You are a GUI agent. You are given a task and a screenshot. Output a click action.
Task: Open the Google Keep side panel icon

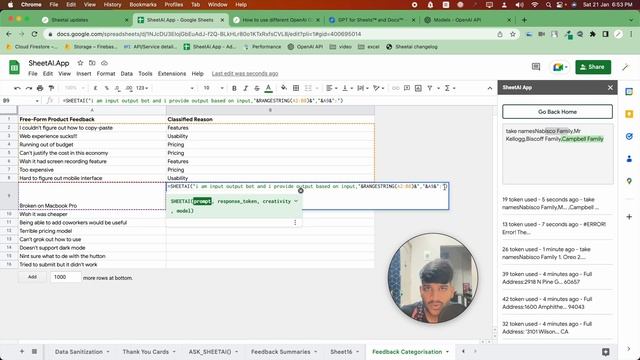(x=629, y=114)
